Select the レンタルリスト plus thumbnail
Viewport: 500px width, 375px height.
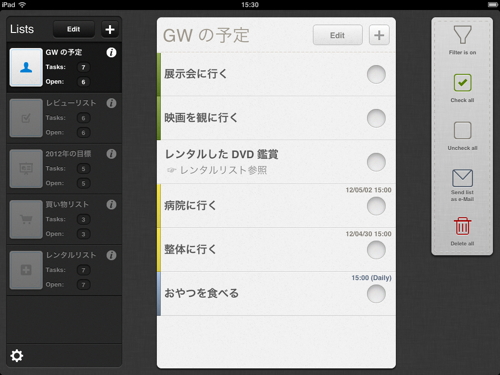[26, 270]
